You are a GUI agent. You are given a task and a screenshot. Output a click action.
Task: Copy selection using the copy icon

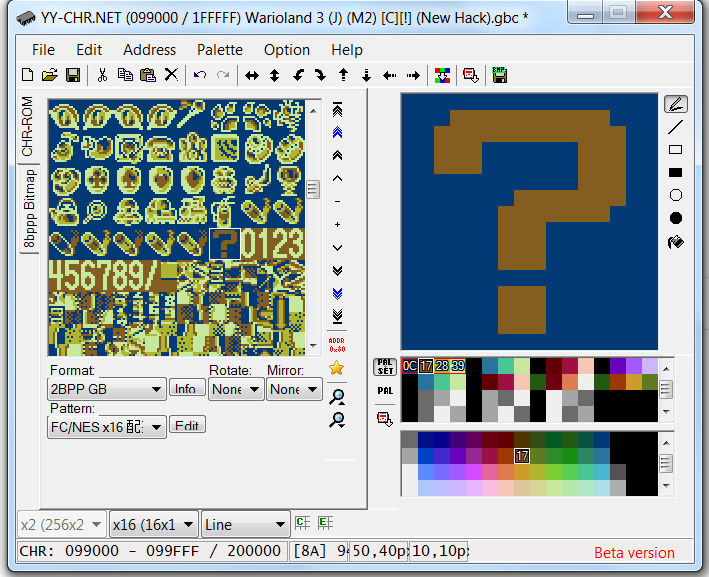tap(125, 75)
